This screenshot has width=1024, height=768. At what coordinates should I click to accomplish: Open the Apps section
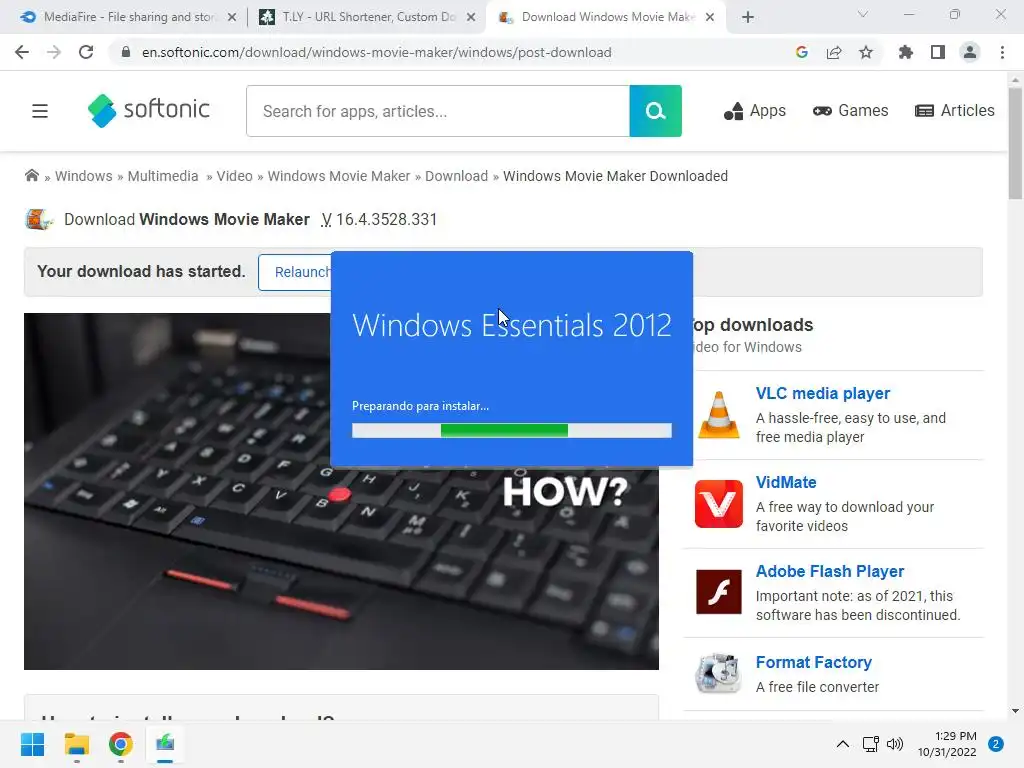coord(754,111)
